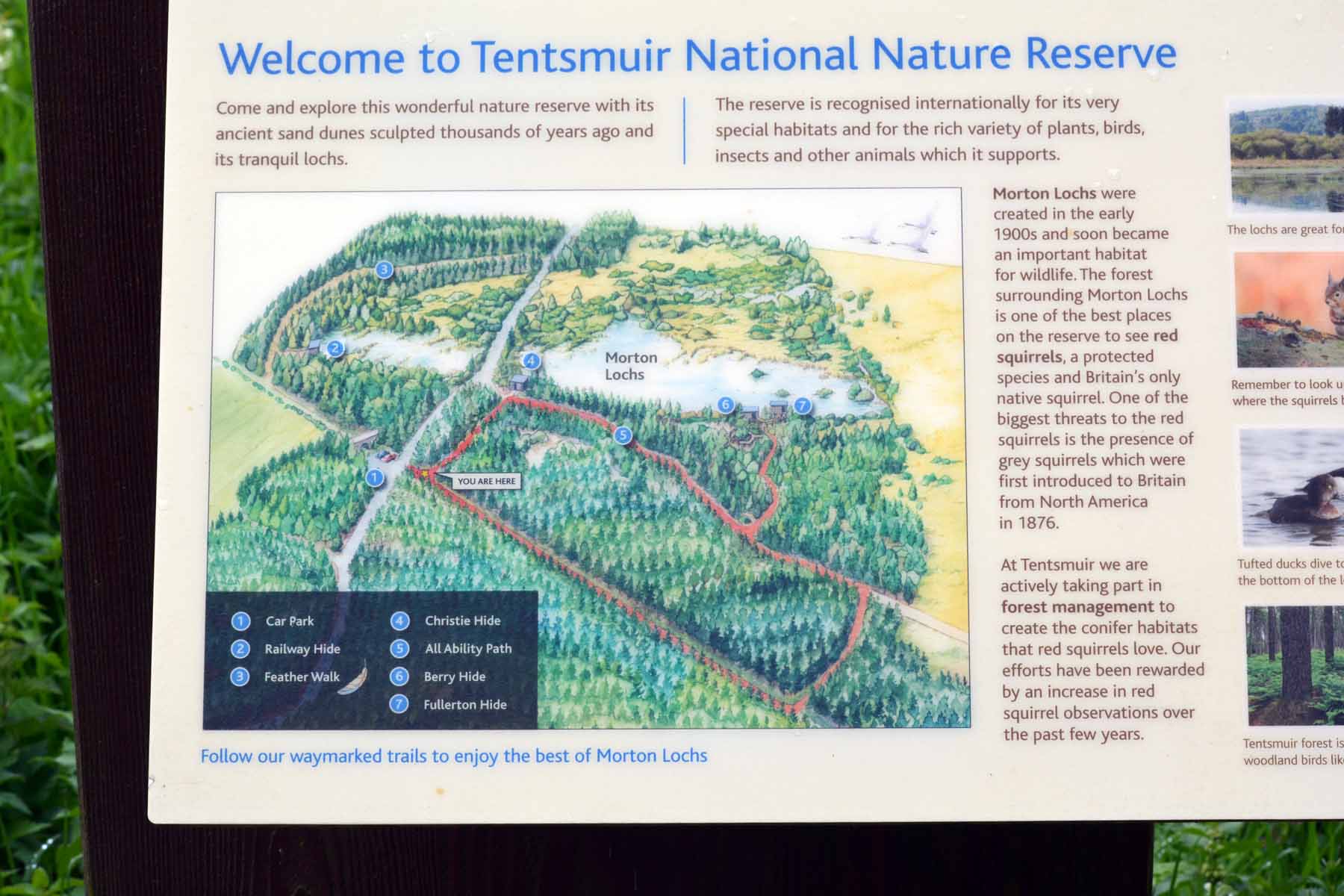
Task: Click the 'Tentsmuir forest is' photo caption
Action: point(1294,752)
